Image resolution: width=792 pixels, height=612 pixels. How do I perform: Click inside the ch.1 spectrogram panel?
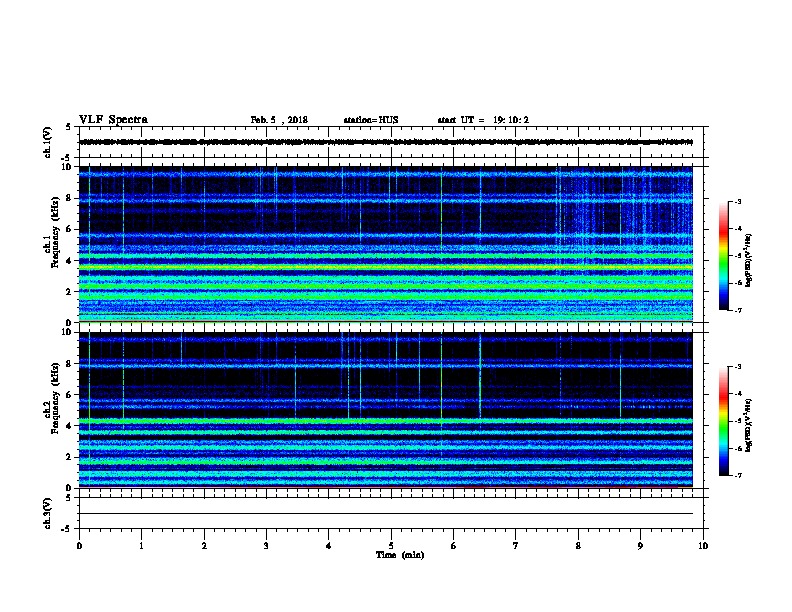click(386, 244)
